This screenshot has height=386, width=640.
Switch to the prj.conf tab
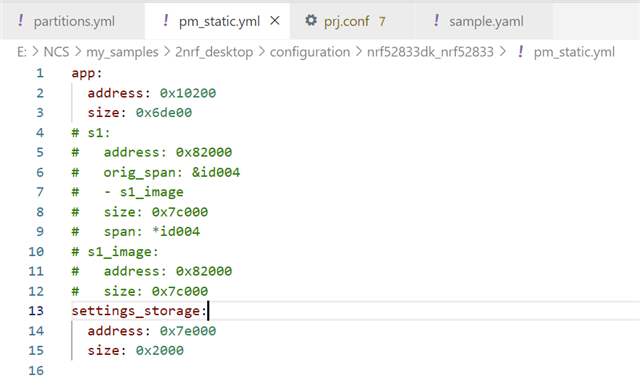point(353,21)
